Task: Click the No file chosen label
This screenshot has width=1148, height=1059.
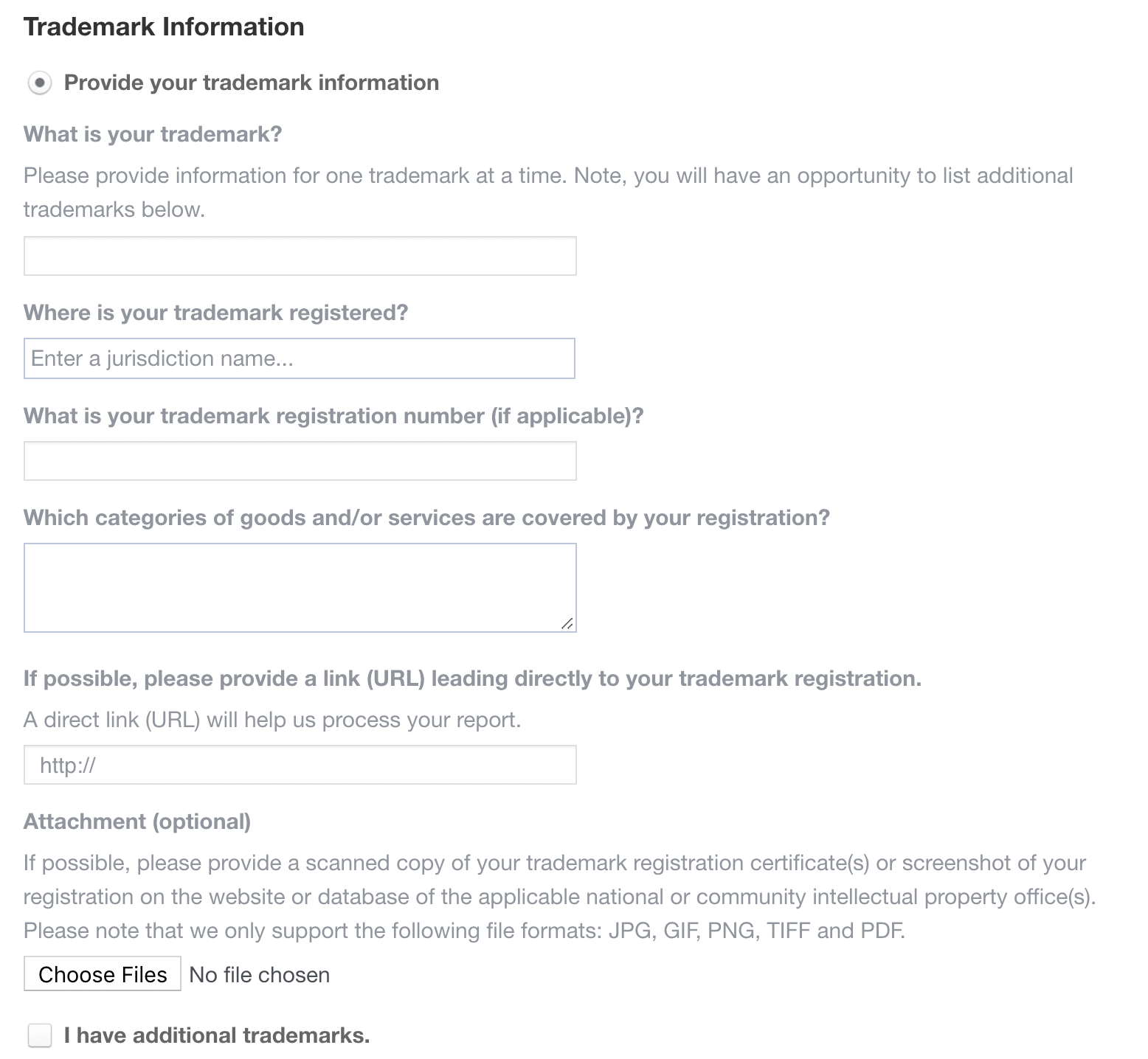Action: tap(259, 974)
